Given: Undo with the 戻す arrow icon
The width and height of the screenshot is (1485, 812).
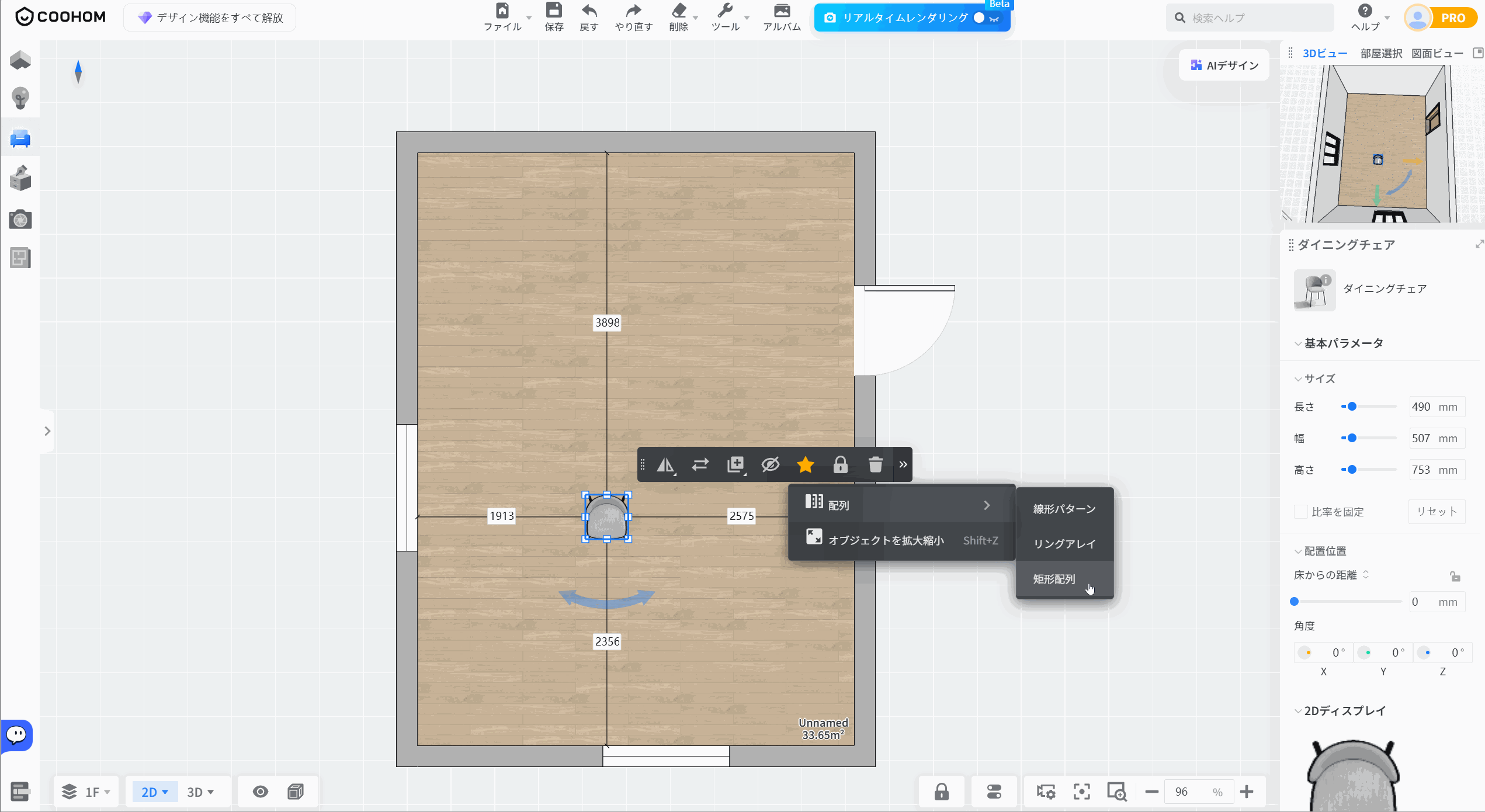Looking at the screenshot, I should click(x=589, y=11).
